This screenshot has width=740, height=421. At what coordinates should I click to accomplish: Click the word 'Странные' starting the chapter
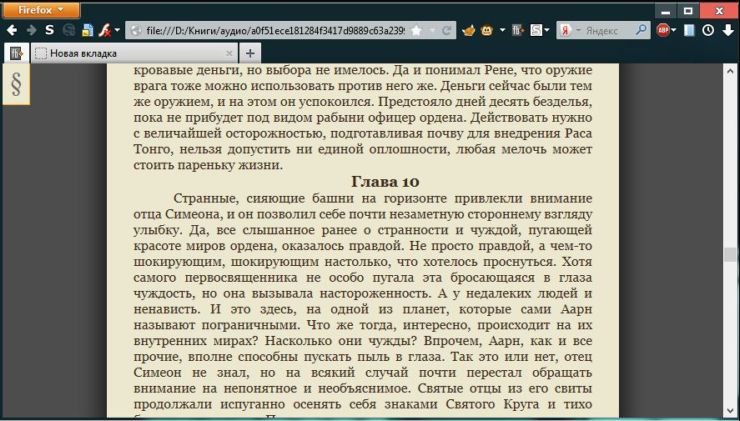202,198
